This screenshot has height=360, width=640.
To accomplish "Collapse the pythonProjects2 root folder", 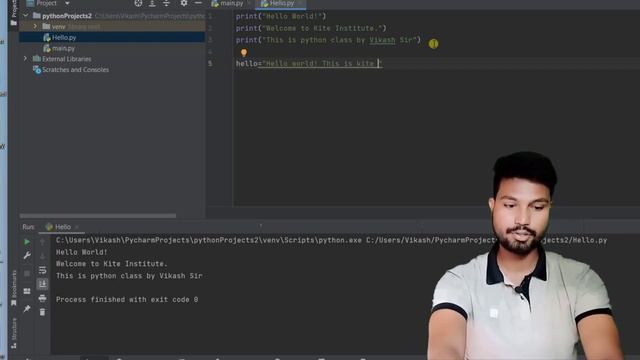I will [x=26, y=16].
